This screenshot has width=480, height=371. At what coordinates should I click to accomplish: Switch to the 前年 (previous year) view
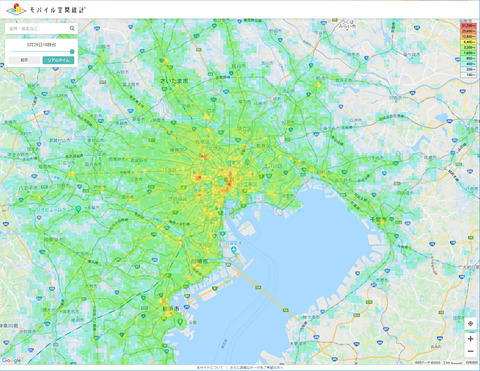(x=24, y=60)
